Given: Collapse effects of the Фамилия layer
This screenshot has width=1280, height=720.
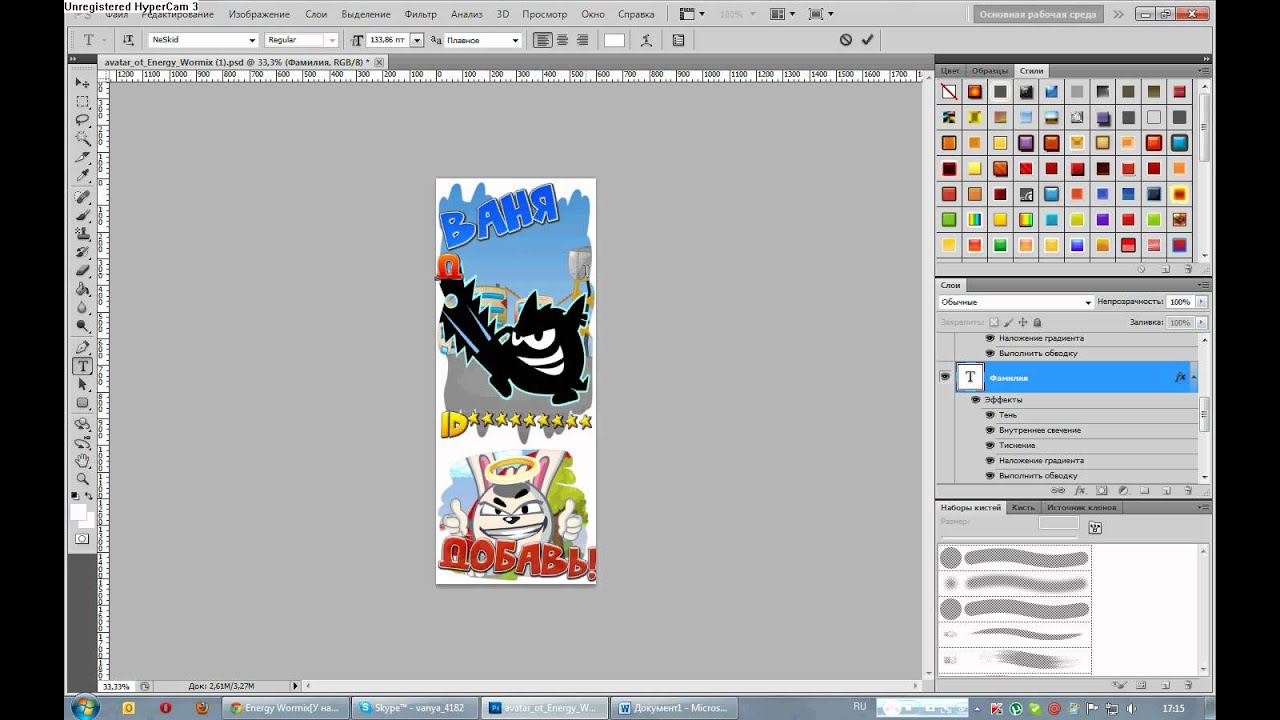Looking at the screenshot, I should click(1194, 377).
